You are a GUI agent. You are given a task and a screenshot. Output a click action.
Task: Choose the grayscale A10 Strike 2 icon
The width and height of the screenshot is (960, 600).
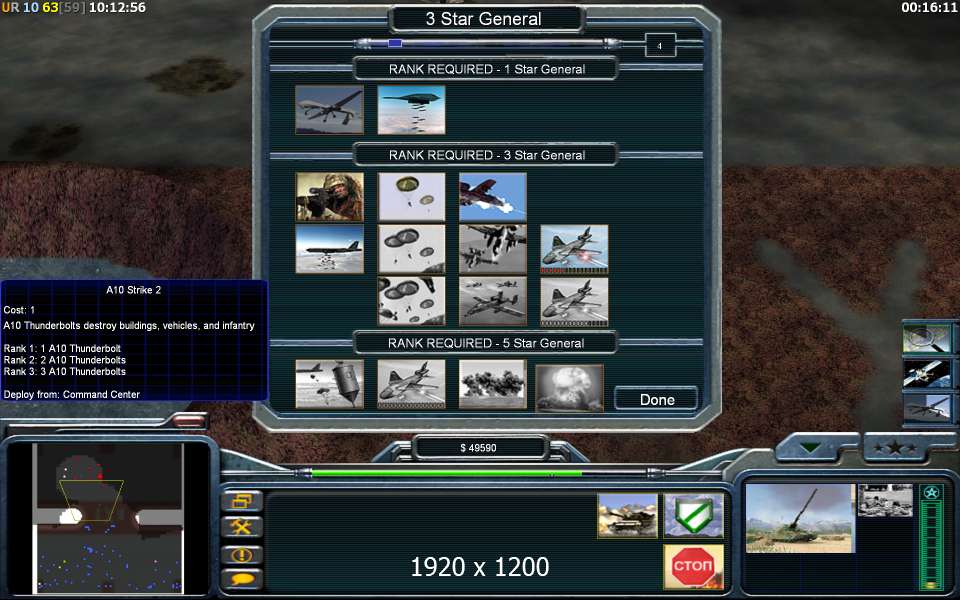493,249
